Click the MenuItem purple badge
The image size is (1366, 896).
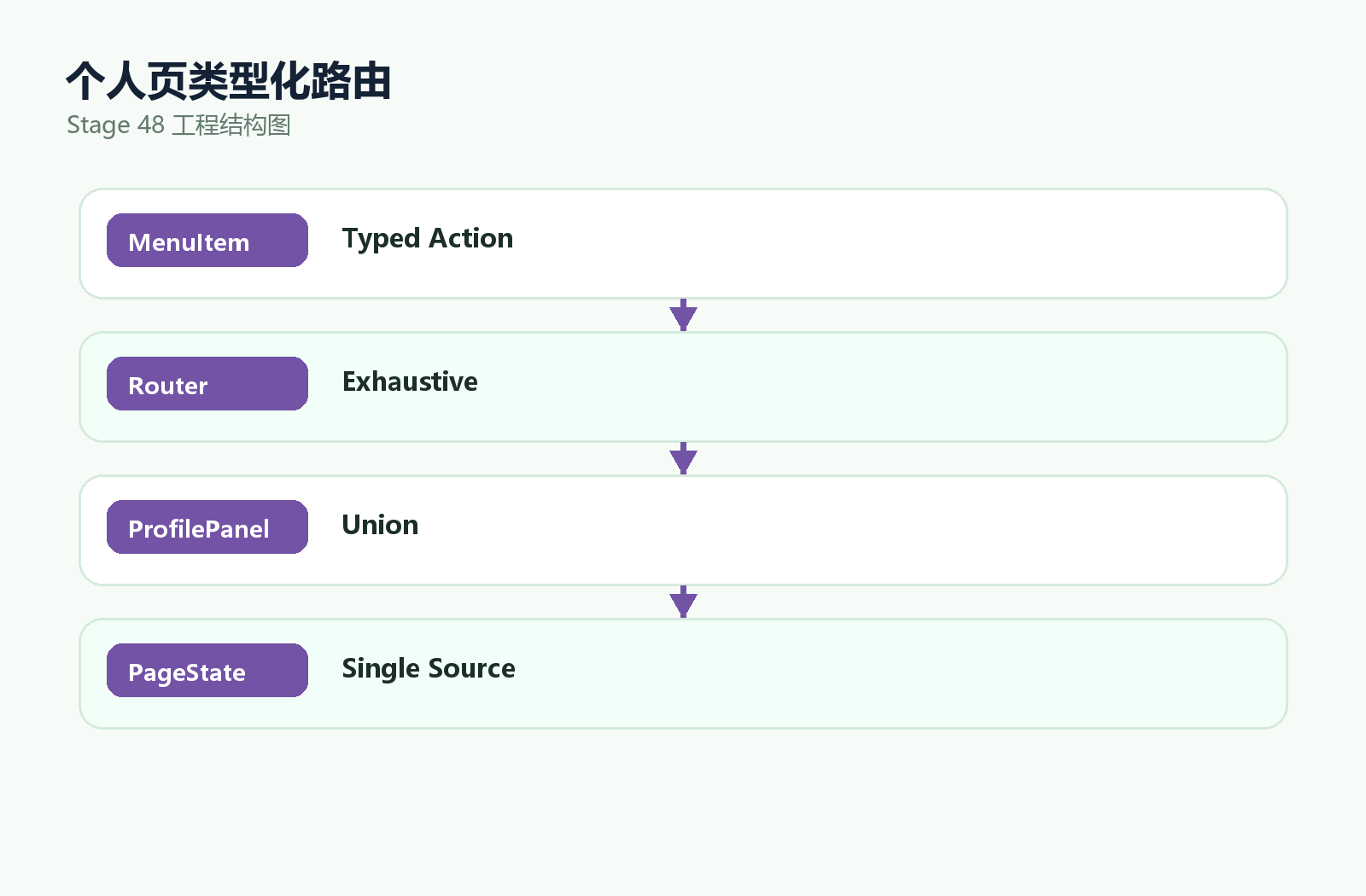[207, 241]
